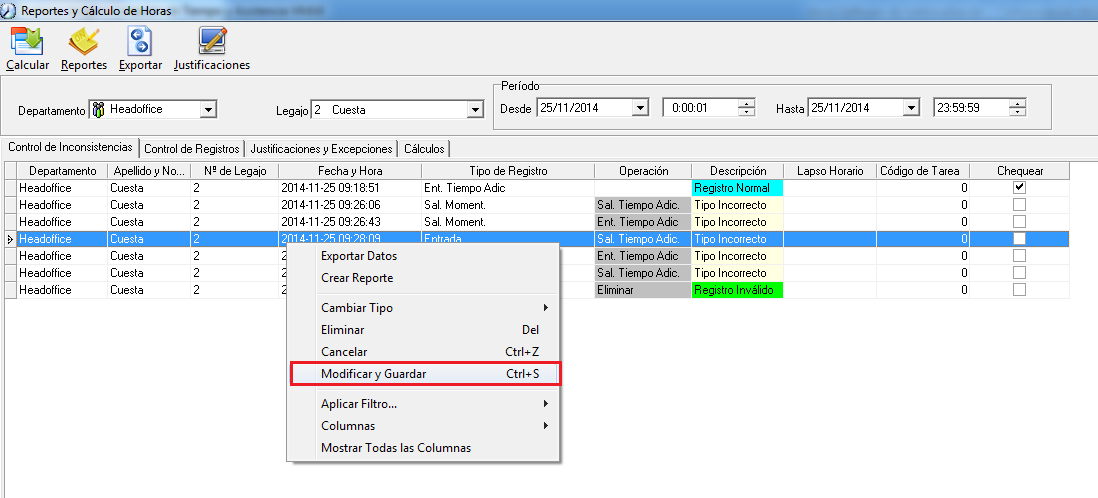Click the gray Eliminar operation cell

pos(644,289)
